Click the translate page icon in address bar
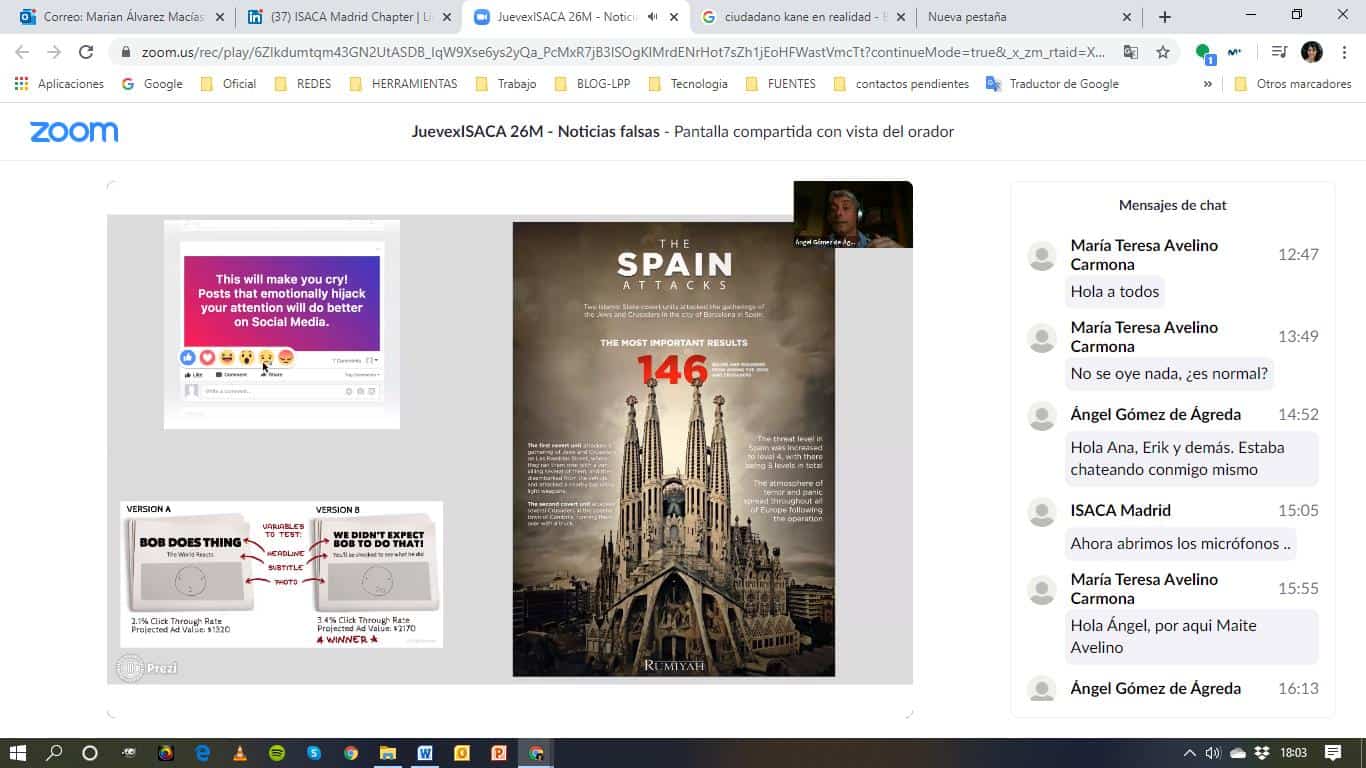 1131,52
